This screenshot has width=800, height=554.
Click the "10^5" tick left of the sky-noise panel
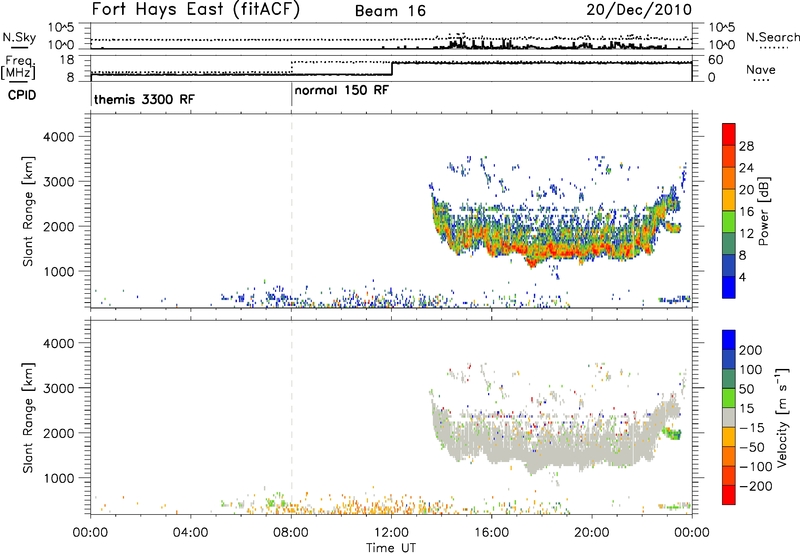(x=61, y=27)
